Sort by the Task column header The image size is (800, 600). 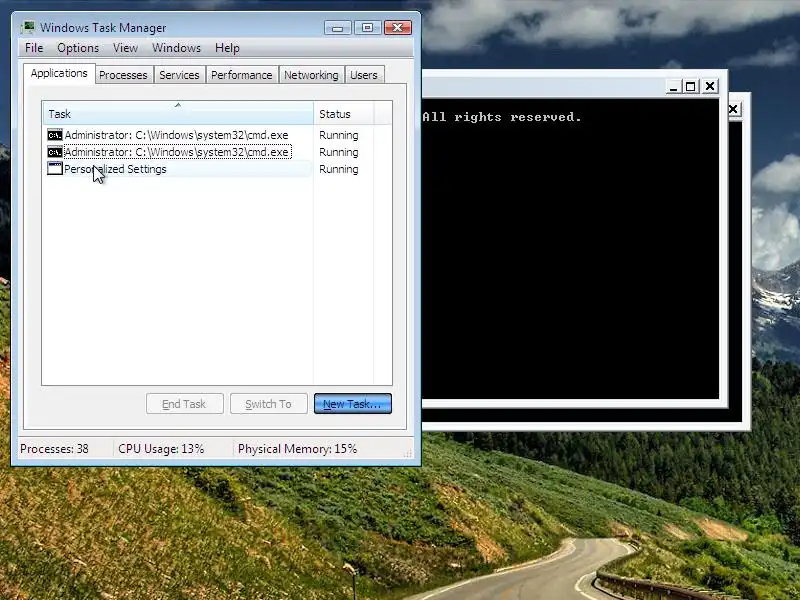point(178,113)
